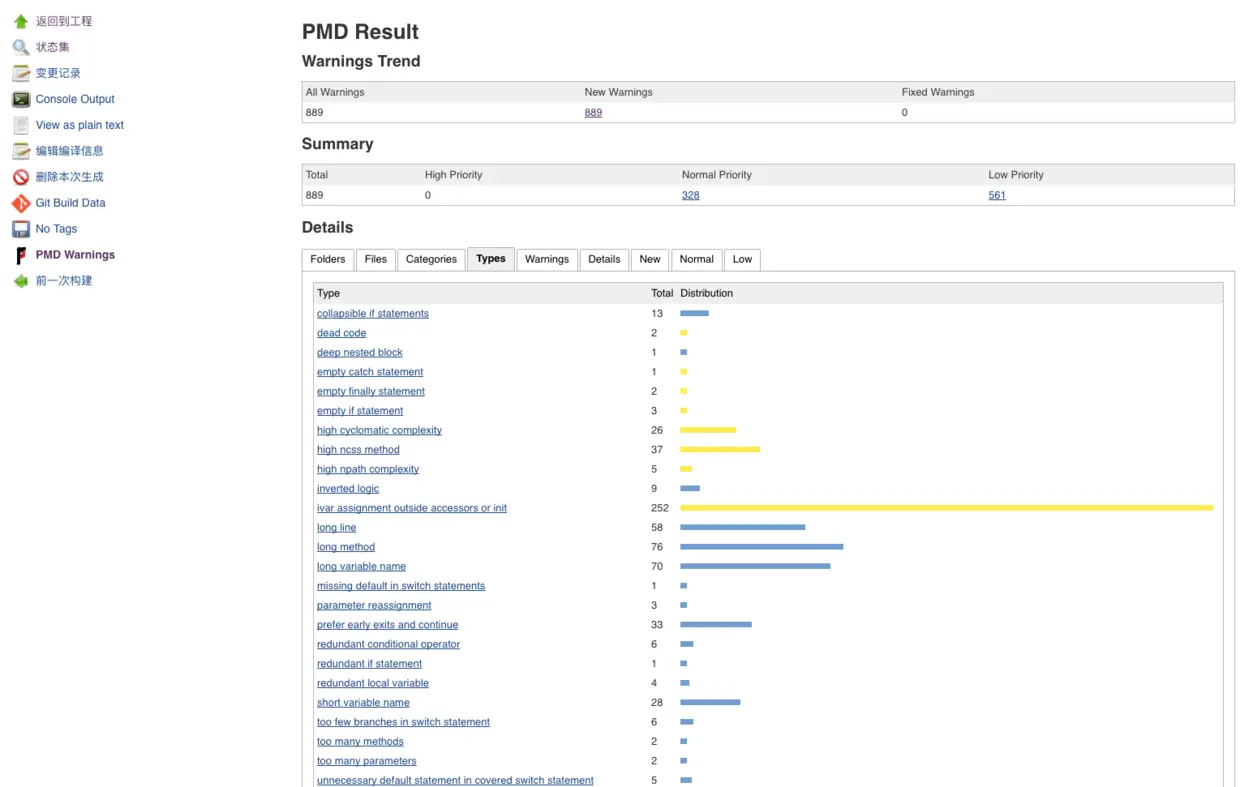Open parameter reassignment link
This screenshot has height=787, width=1240.
[374, 606]
